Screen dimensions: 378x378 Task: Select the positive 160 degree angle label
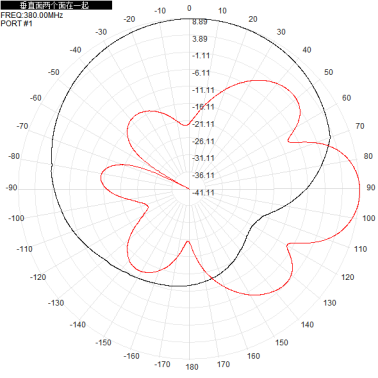click(253, 356)
